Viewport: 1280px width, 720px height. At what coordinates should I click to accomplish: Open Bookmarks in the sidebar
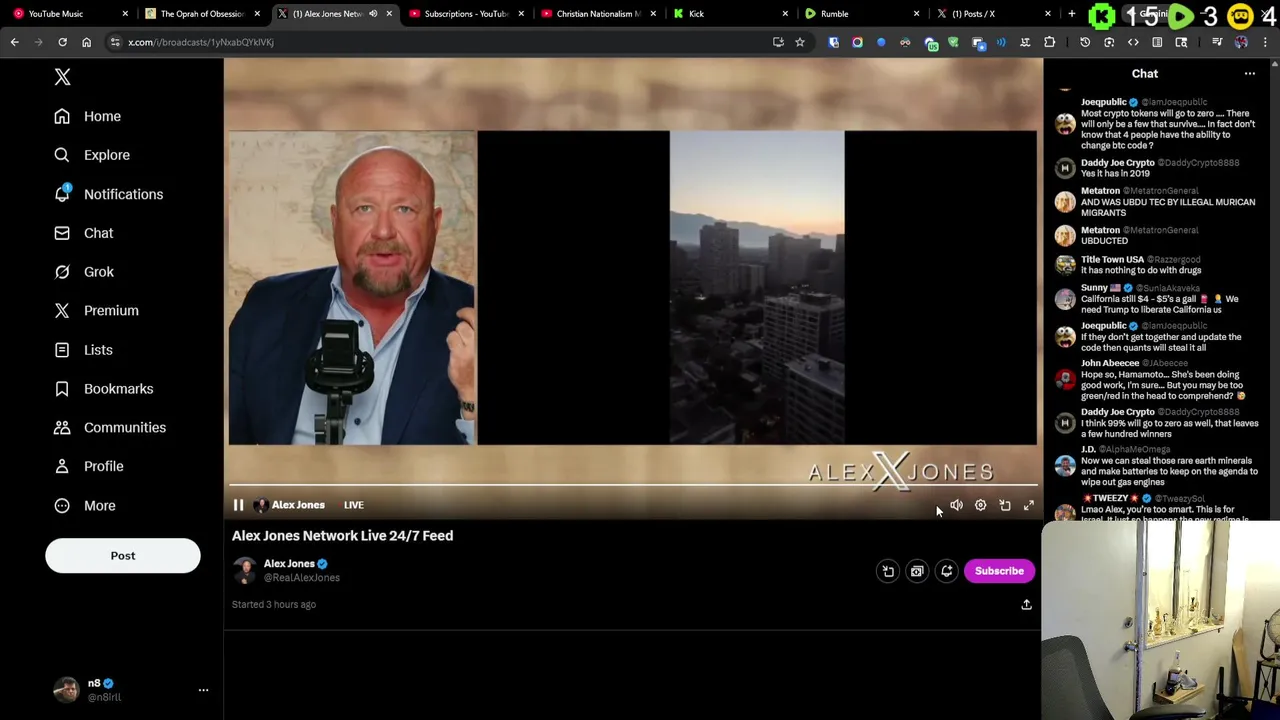pos(104,389)
